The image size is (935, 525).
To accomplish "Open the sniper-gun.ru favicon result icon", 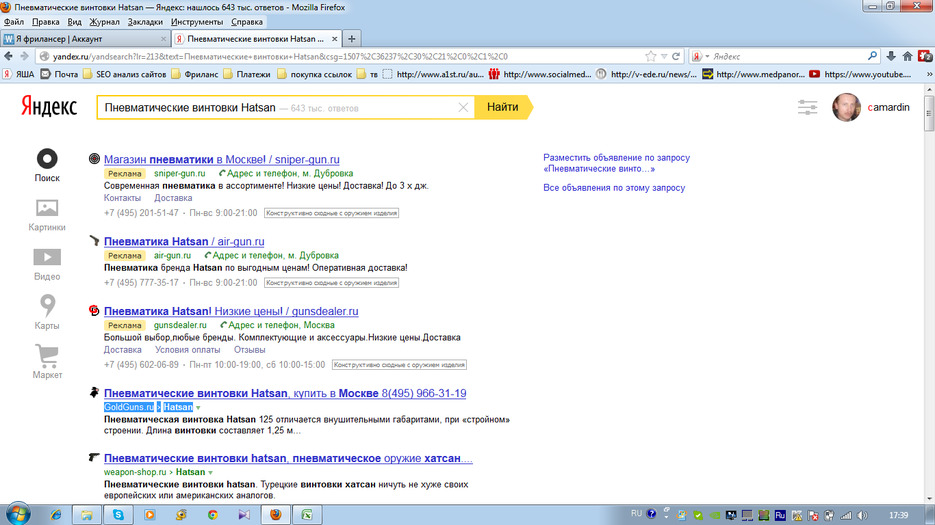I will click(94, 159).
